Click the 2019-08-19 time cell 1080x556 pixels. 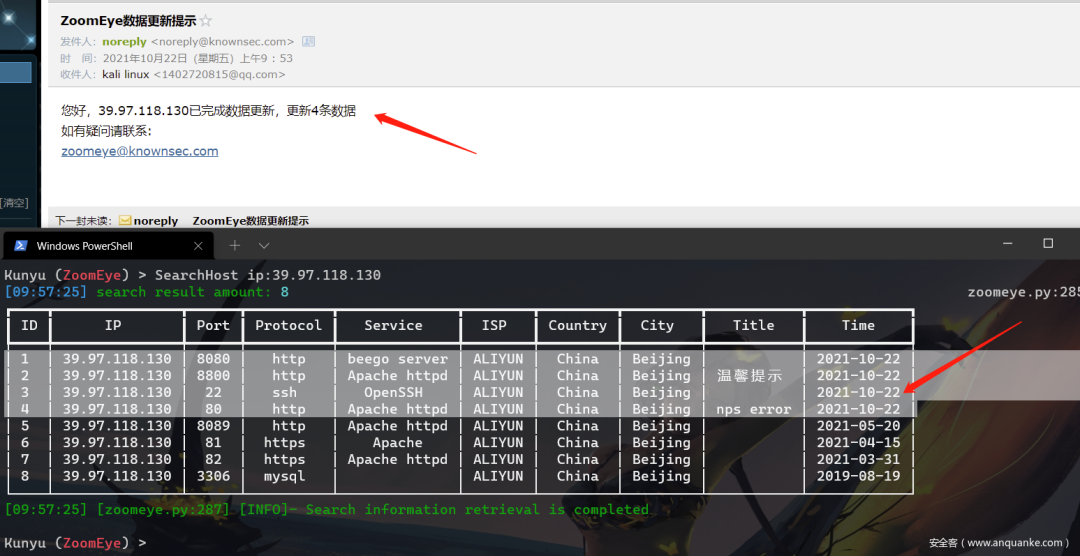coord(858,476)
